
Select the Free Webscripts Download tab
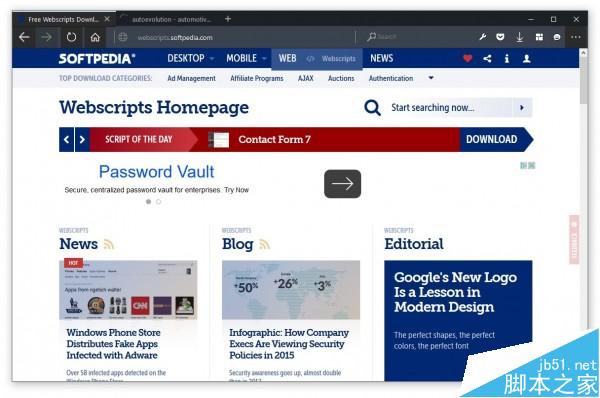[63, 19]
